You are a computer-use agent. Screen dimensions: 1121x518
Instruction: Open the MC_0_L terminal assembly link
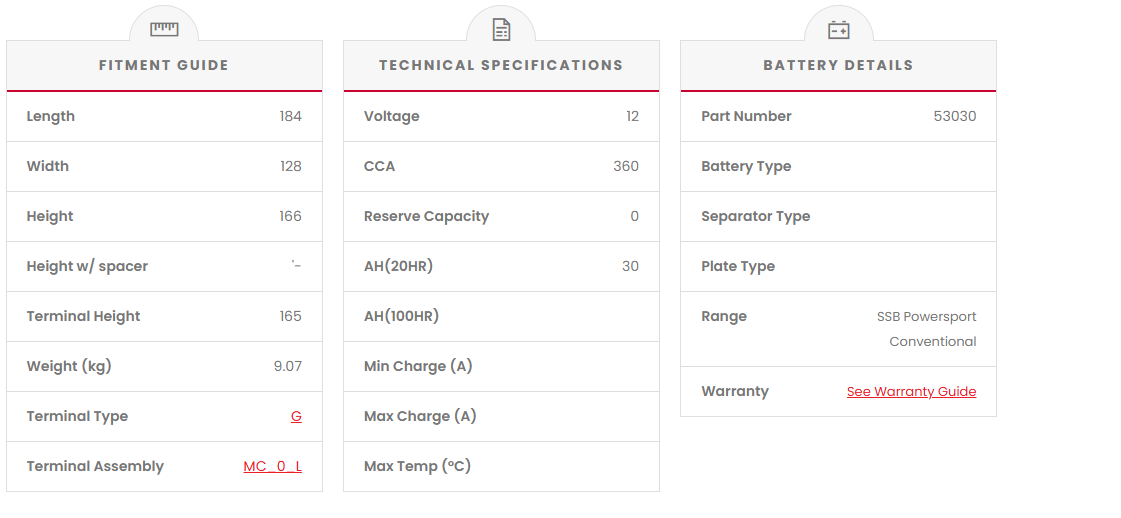[272, 467]
